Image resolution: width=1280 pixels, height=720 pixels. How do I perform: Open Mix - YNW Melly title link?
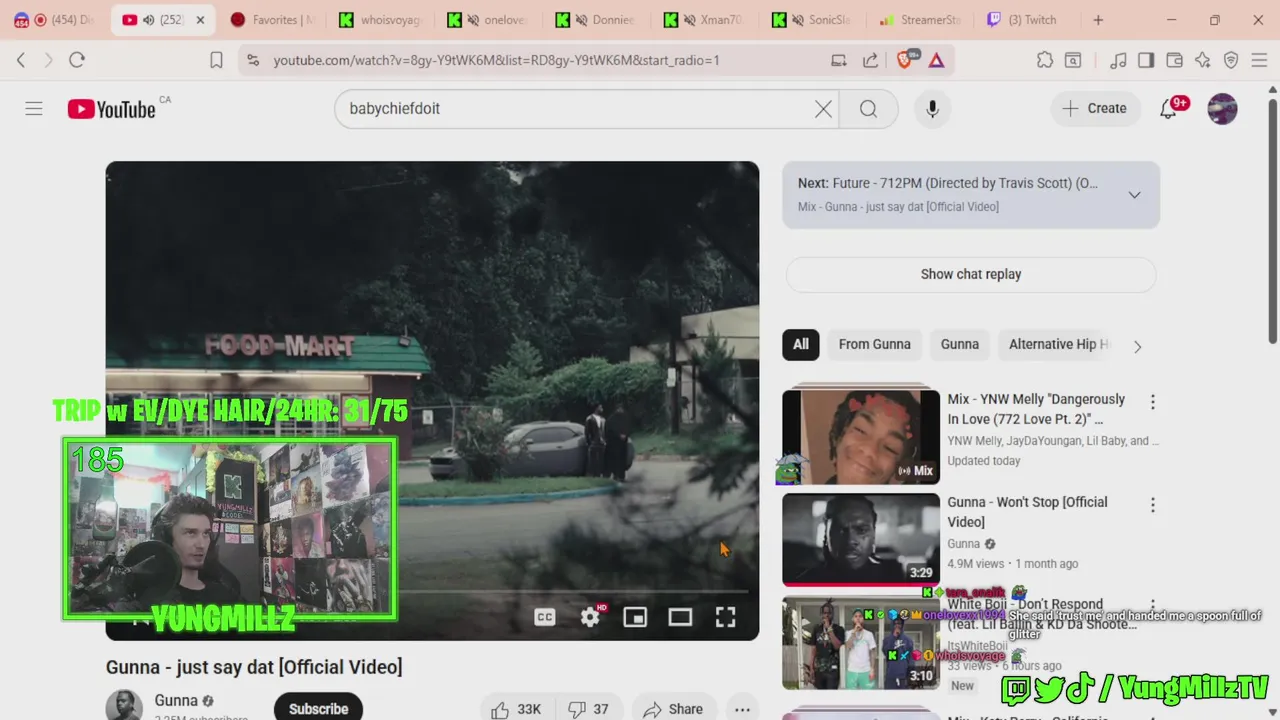point(1036,409)
